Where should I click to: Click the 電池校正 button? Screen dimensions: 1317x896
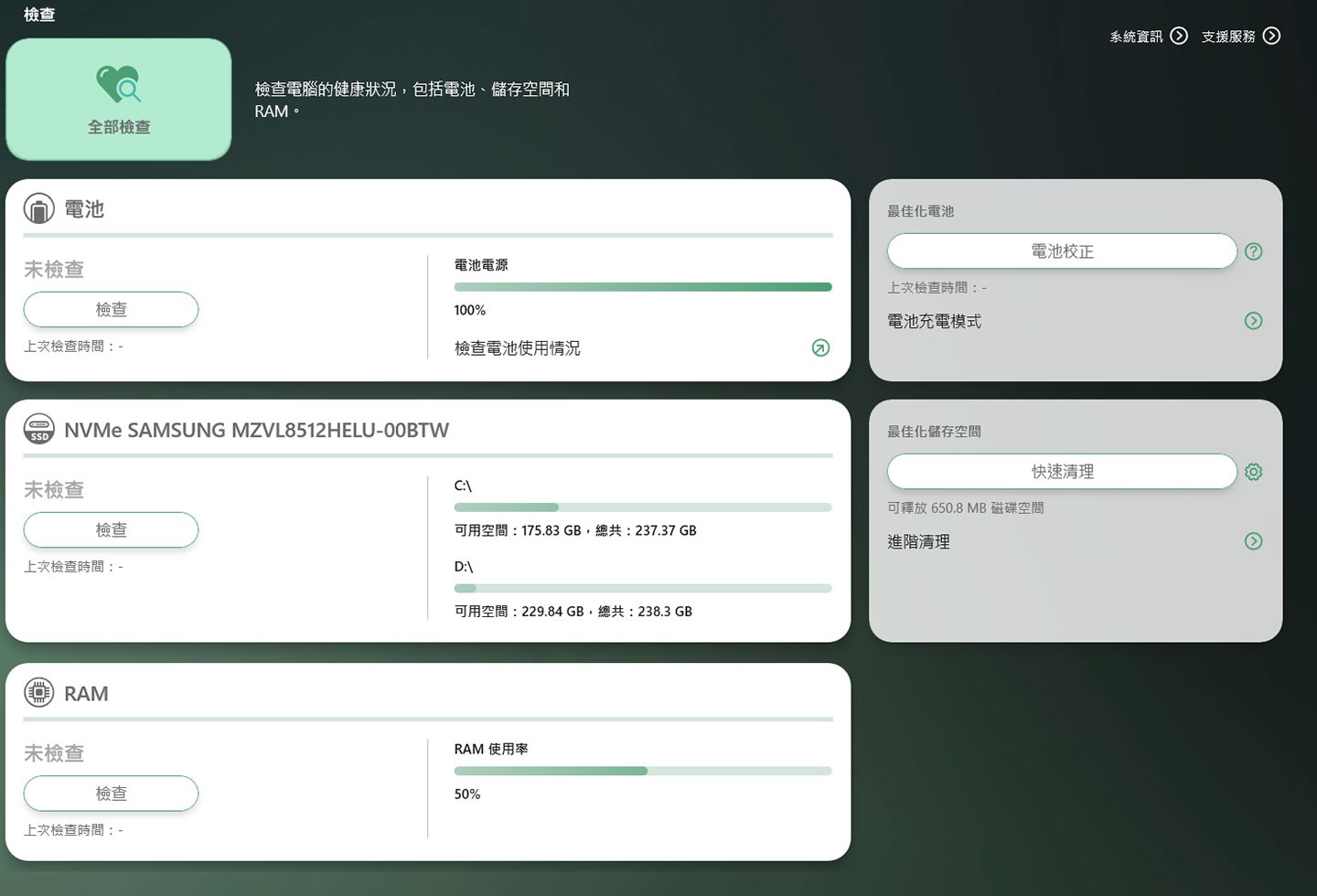(x=1062, y=251)
